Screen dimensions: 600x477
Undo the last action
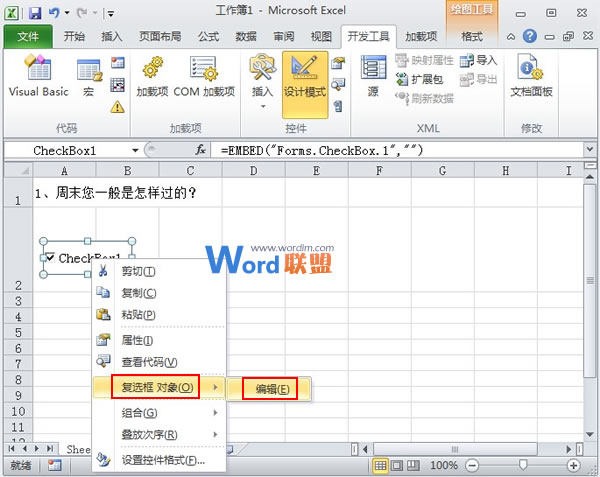[54, 13]
